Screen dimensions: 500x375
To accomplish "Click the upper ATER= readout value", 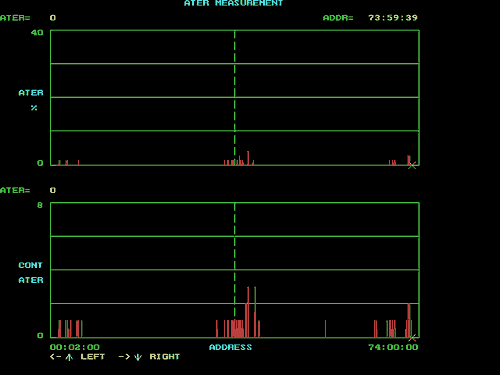I will 53,18.
